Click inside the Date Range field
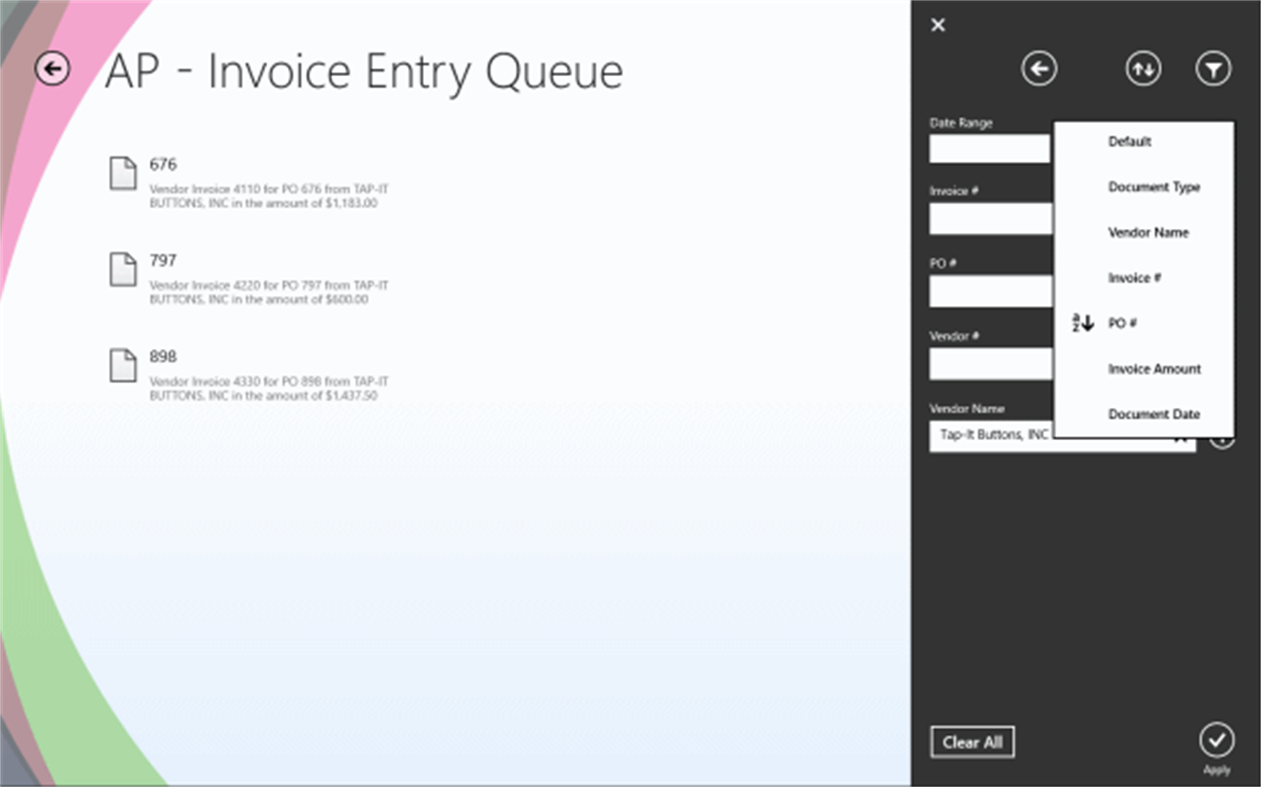This screenshot has width=1261, height=787. click(x=988, y=148)
